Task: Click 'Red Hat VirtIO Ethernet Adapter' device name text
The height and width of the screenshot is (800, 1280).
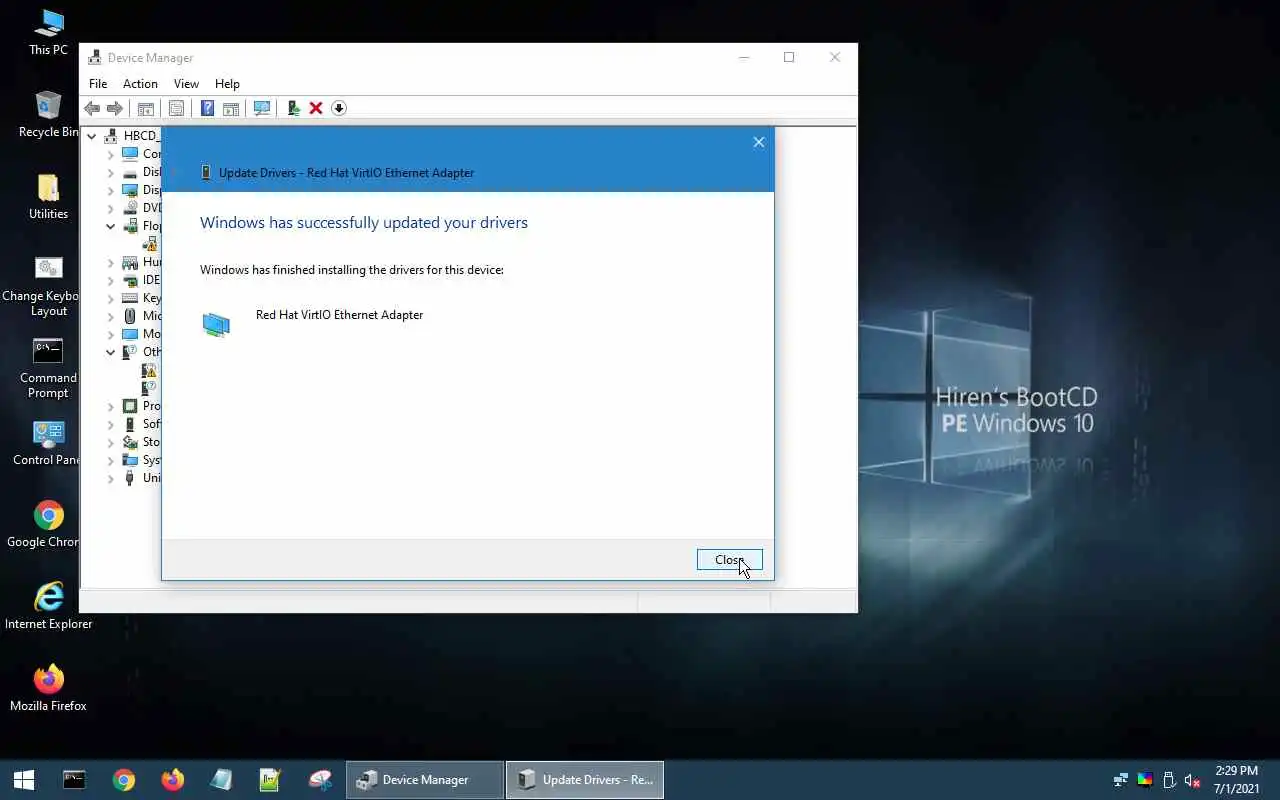Action: [x=339, y=315]
